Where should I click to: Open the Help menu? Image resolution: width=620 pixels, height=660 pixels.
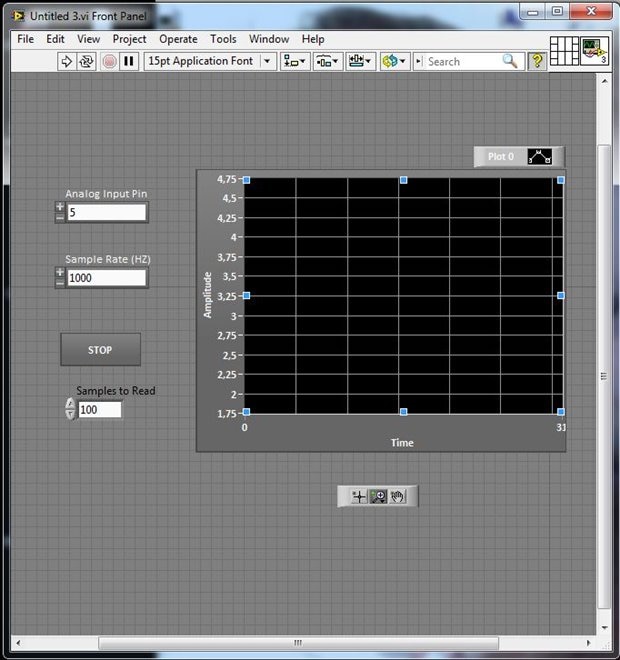313,39
